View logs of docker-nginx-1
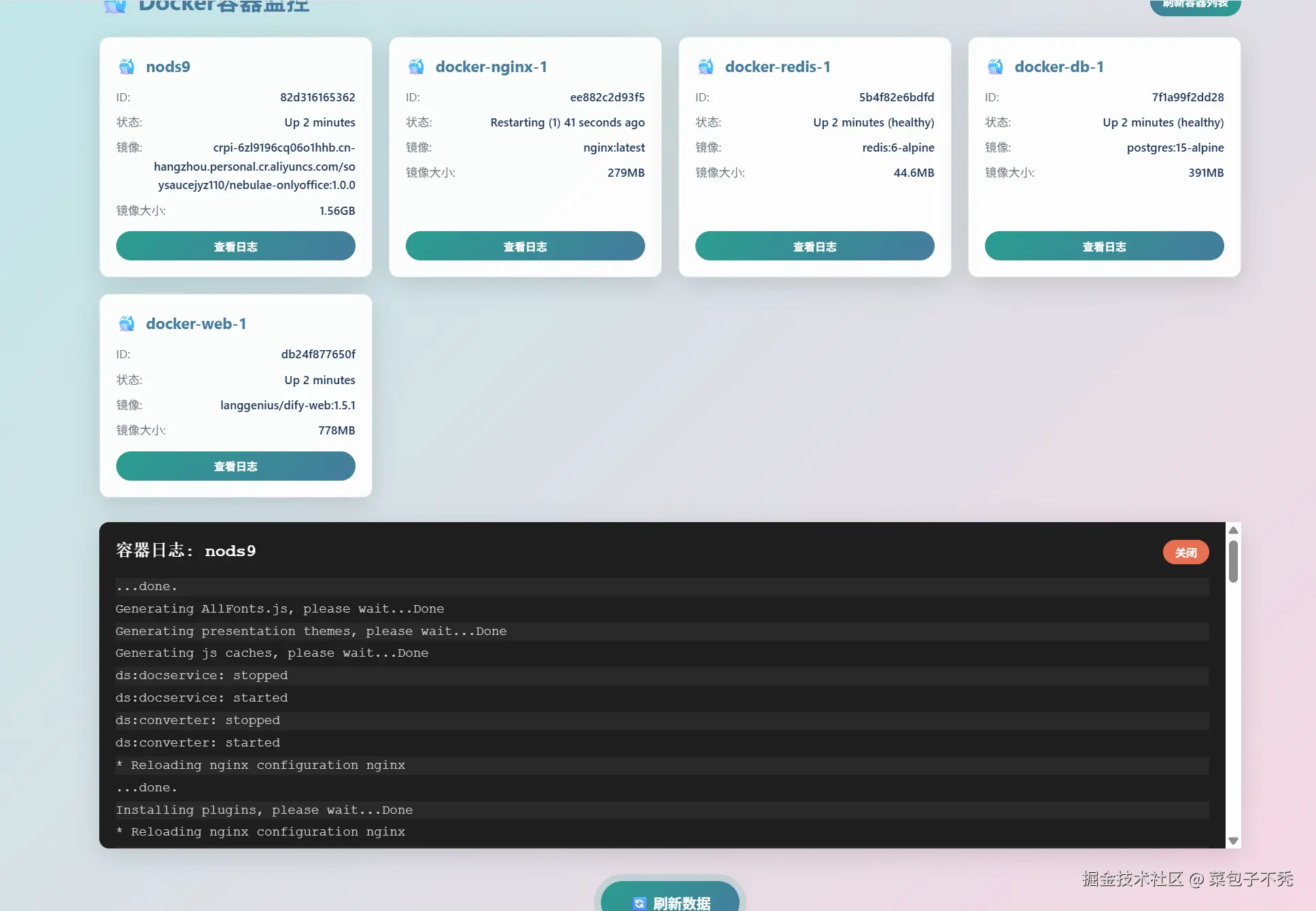 click(x=525, y=245)
